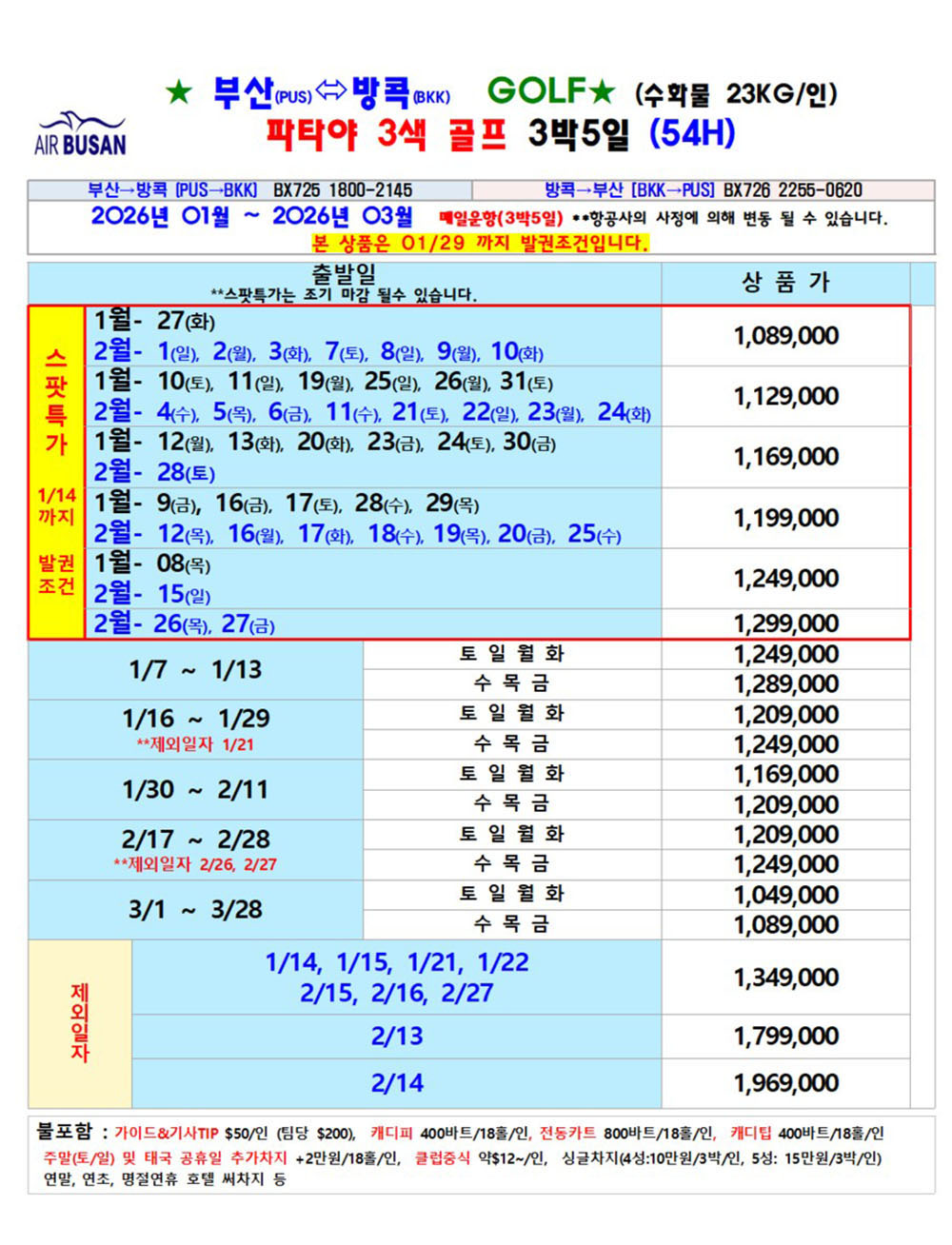Click '1/14, 1/15, 1/21, 1/22' excluded dates
This screenshot has height=1245, width=952.
coord(397,963)
